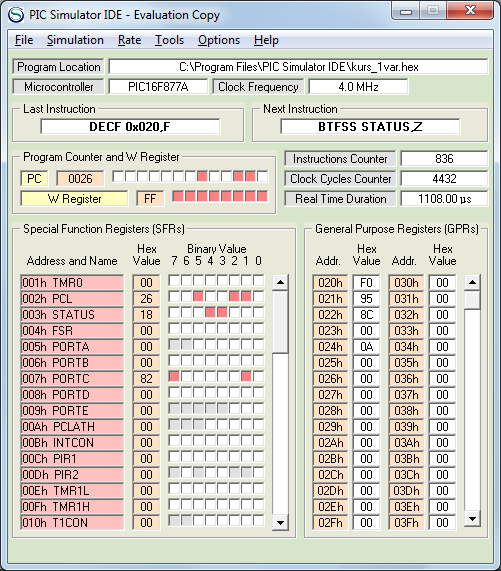Open the Help menu
The width and height of the screenshot is (501, 571).
[x=266, y=40]
